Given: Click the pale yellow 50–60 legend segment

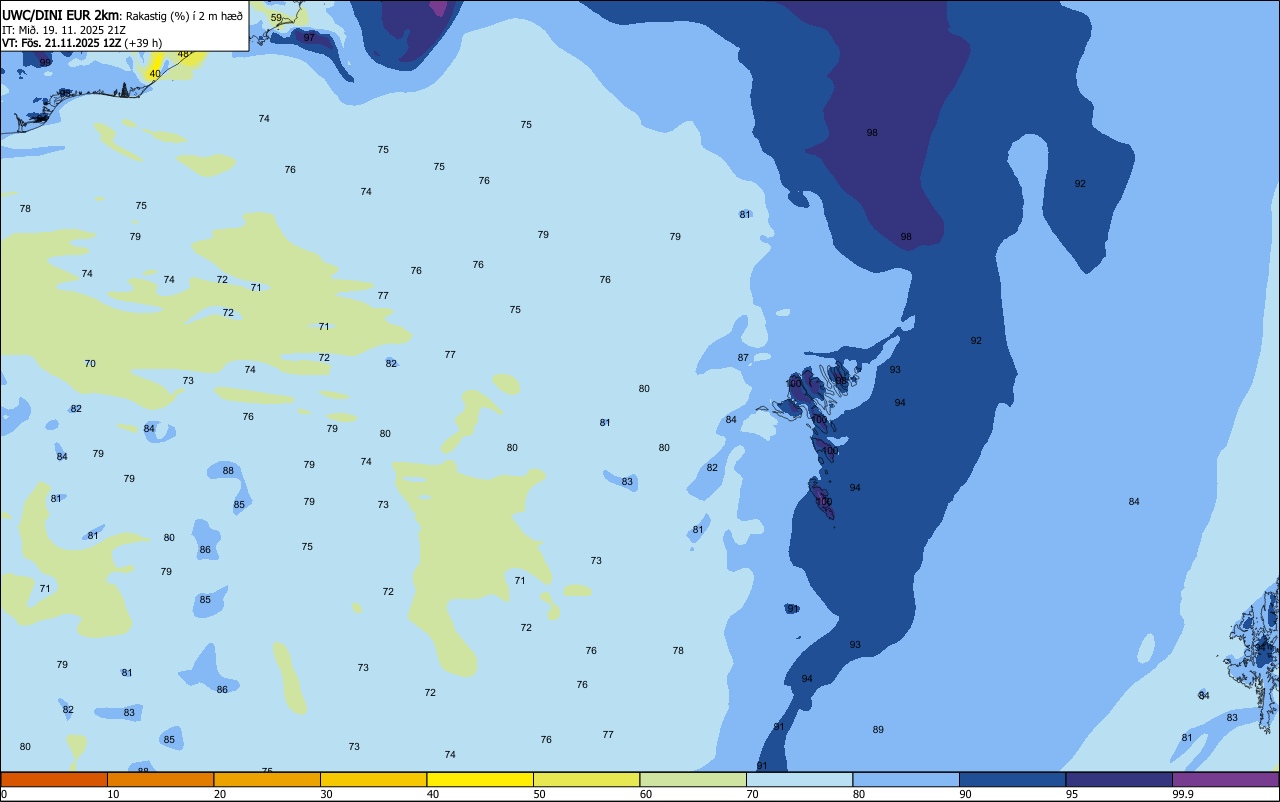Looking at the screenshot, I should click(x=586, y=779).
